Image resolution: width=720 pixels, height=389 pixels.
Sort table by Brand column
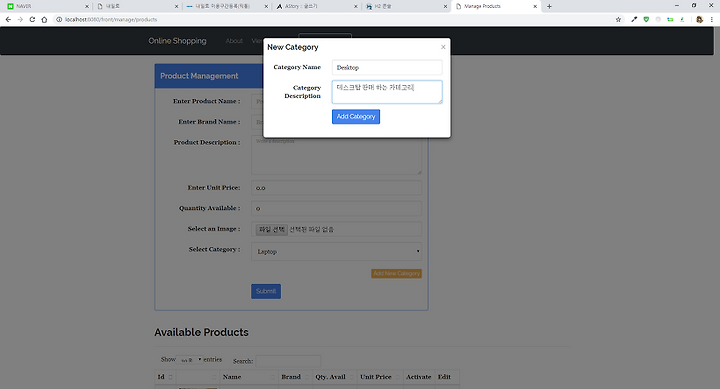pos(295,377)
